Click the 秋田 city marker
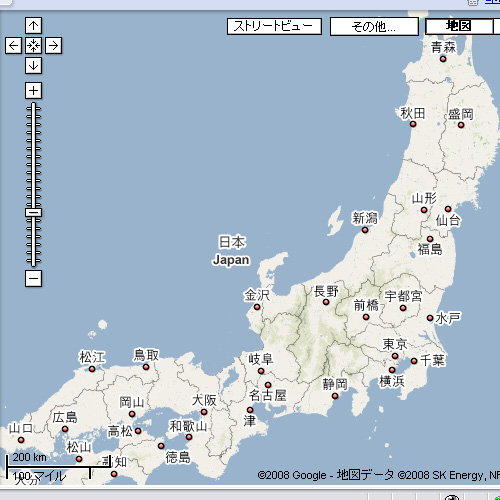Screen dimensions: 500x500 [x=413, y=124]
